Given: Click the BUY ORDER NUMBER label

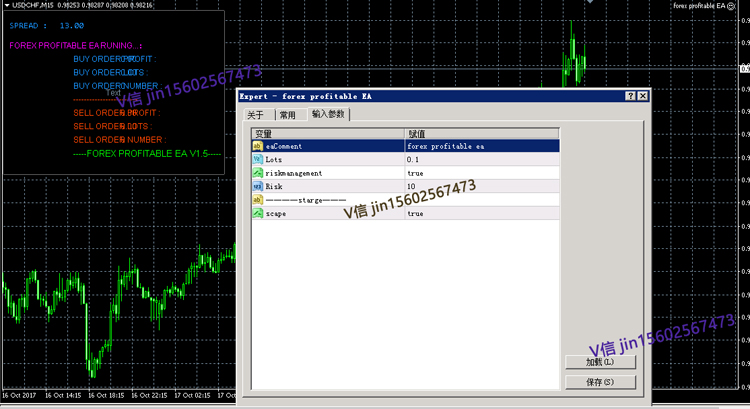Looking at the screenshot, I should 117,86.
